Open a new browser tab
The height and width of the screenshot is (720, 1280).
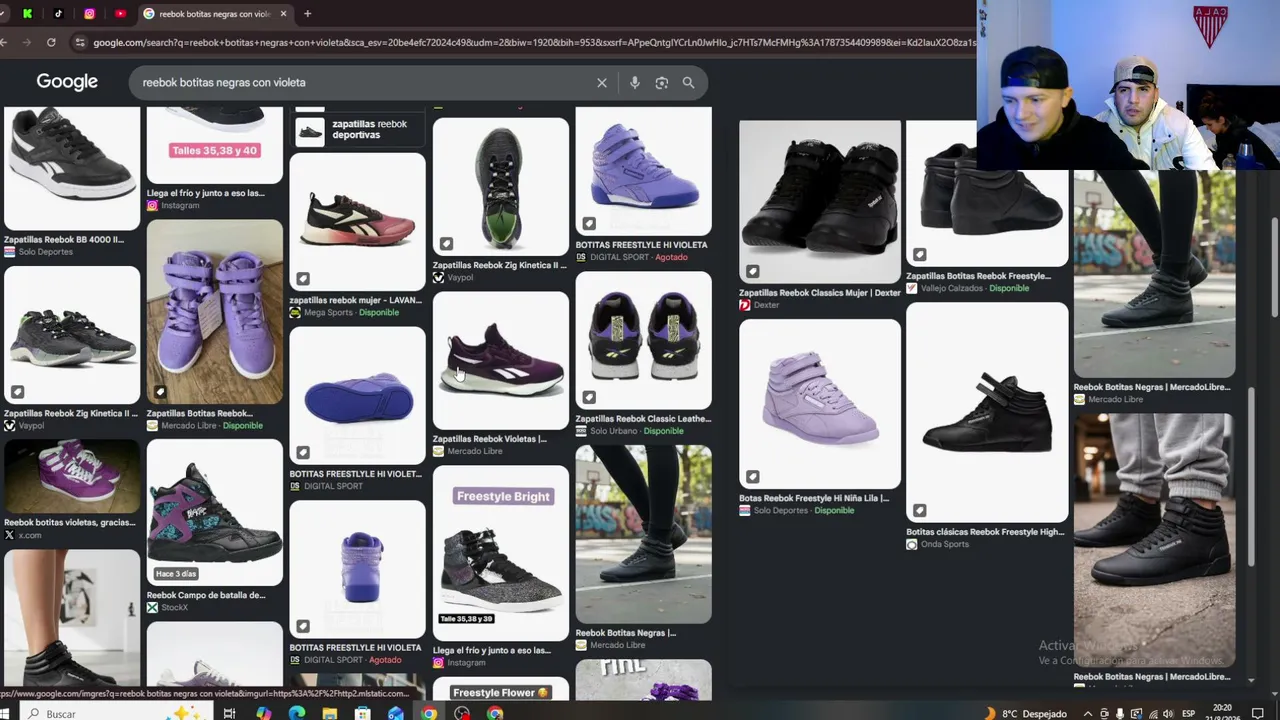pyautogui.click(x=307, y=14)
